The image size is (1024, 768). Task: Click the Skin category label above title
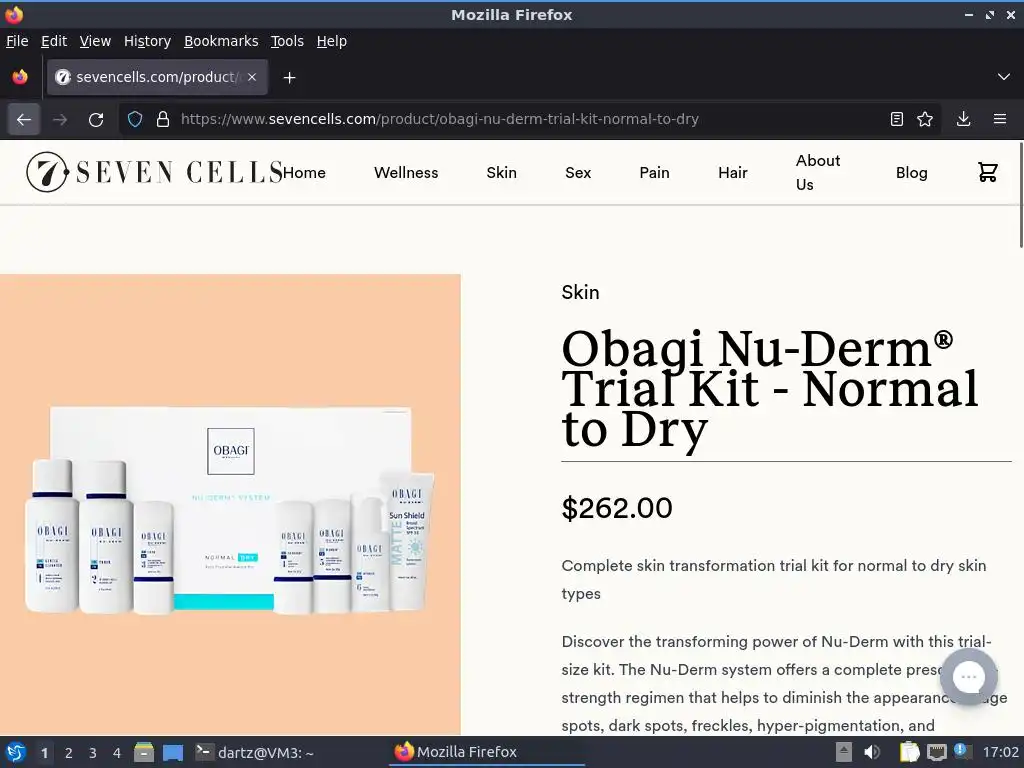point(581,292)
